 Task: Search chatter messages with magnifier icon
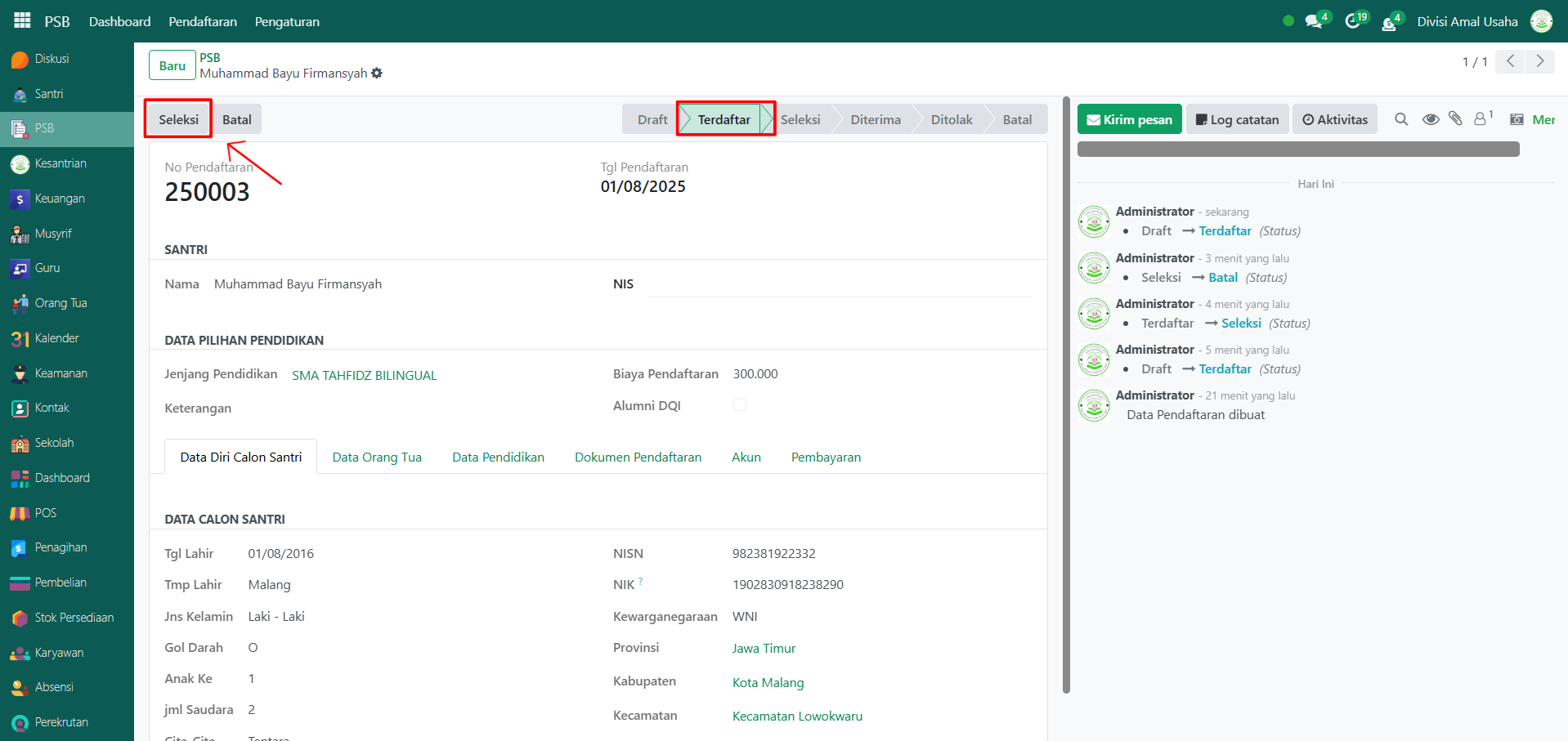coord(1401,119)
